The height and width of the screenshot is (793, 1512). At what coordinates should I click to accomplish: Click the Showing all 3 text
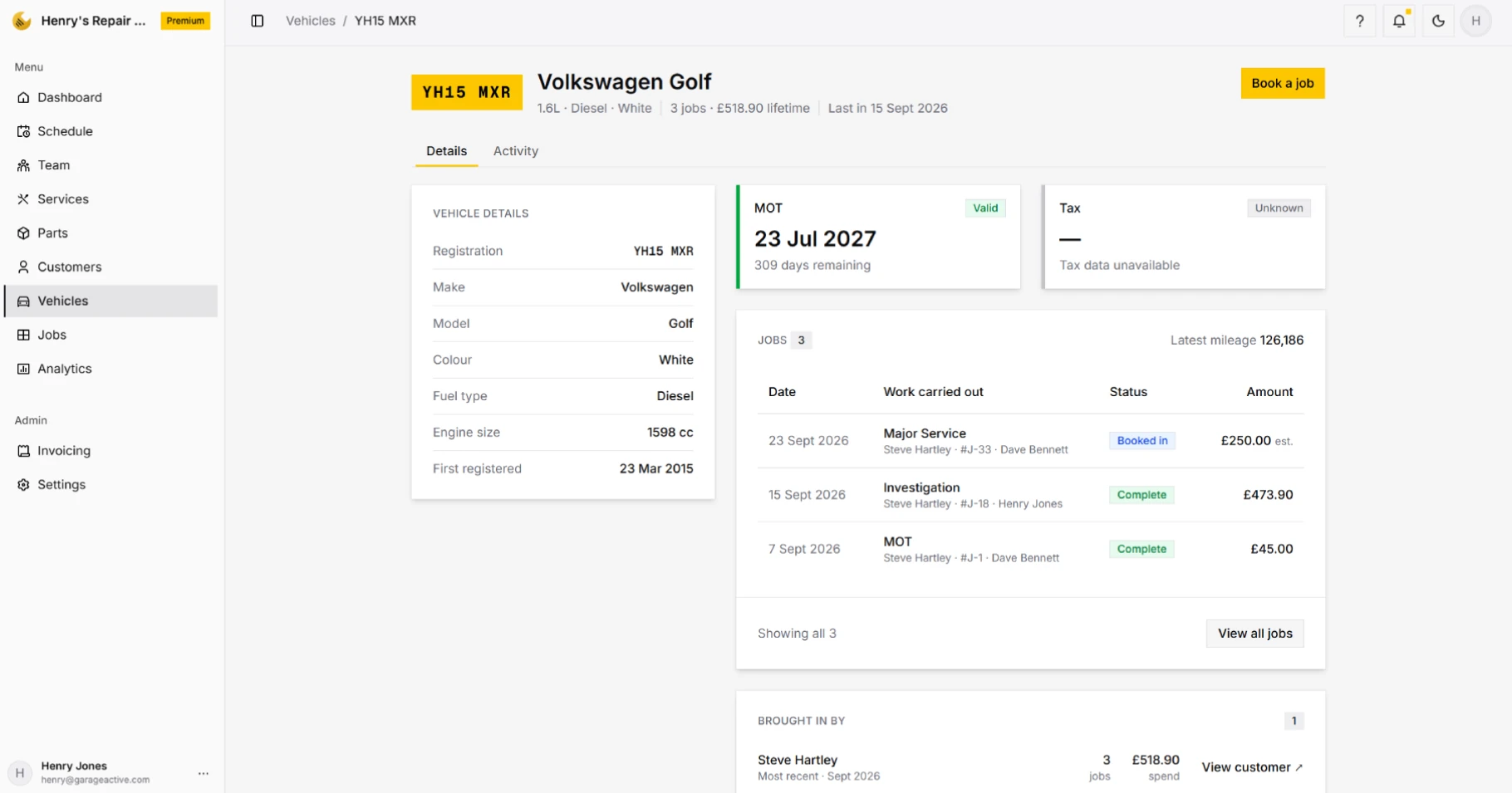click(797, 634)
